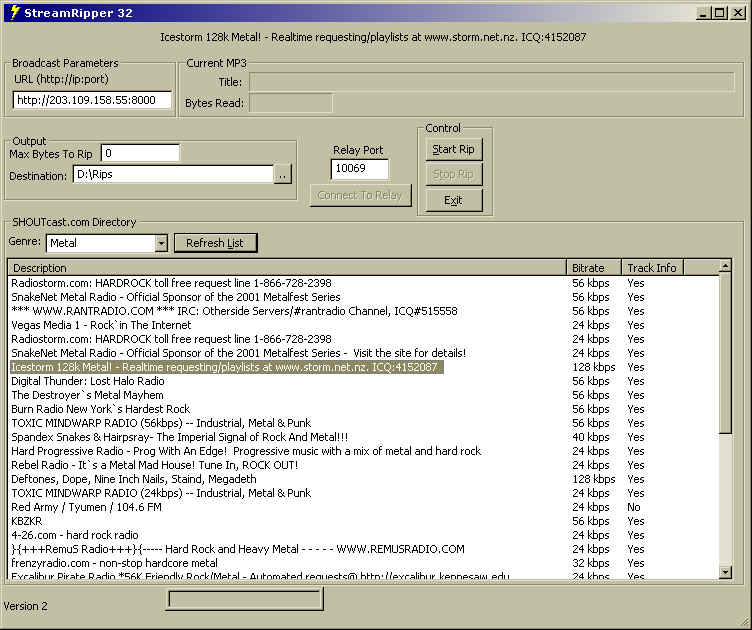Click the No track info for Red Army

tap(634, 507)
